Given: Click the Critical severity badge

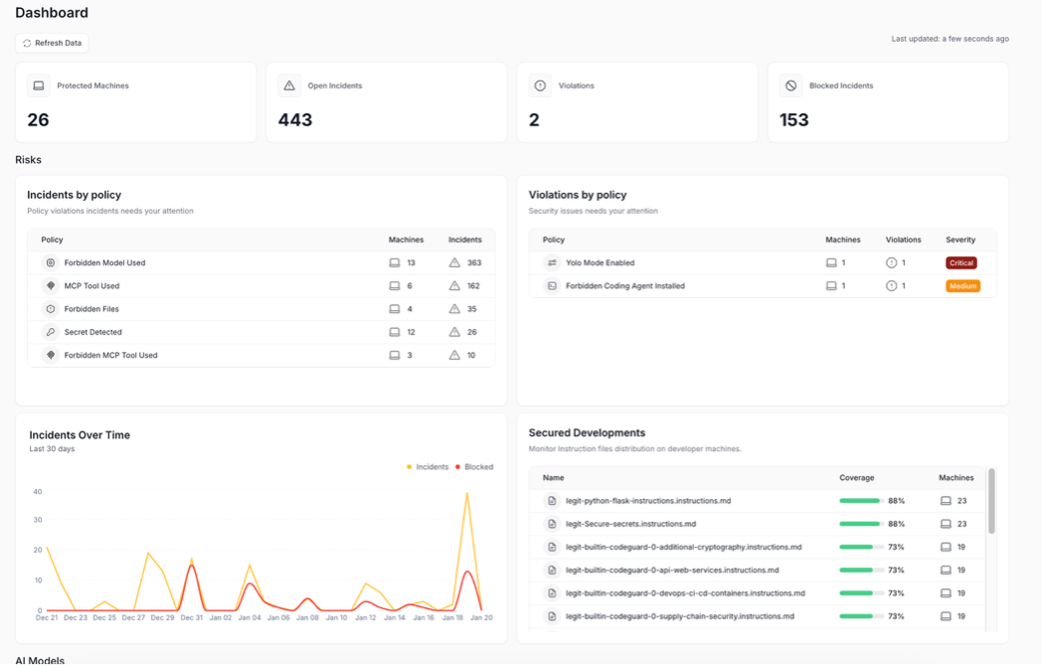Looking at the screenshot, I should 961,263.
